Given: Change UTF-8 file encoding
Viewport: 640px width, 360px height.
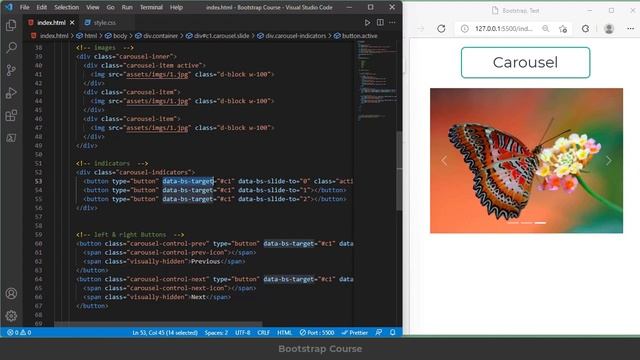Looking at the screenshot, I should click(242, 333).
